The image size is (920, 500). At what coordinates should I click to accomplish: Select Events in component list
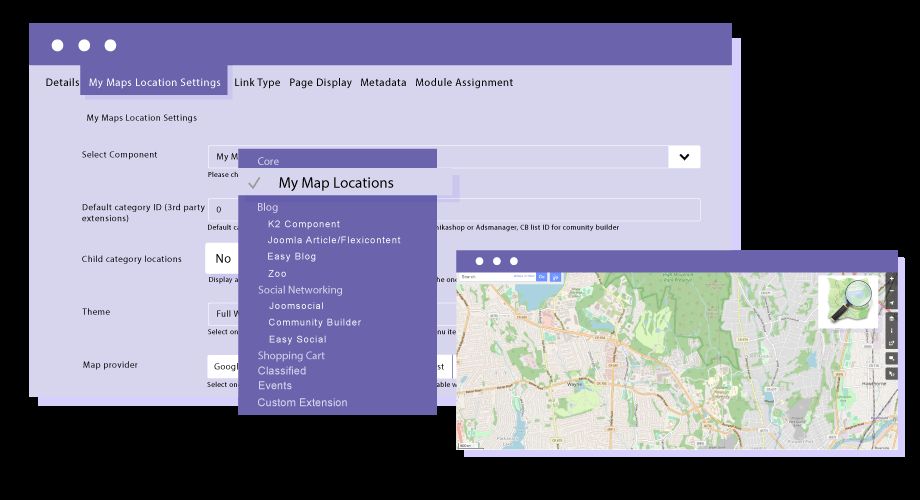(x=275, y=386)
